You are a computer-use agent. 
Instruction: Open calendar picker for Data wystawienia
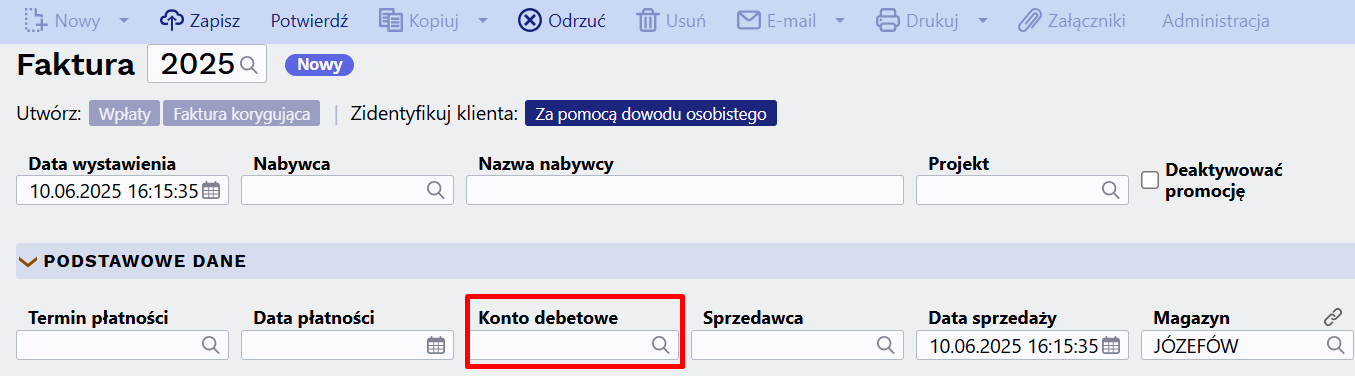click(211, 191)
